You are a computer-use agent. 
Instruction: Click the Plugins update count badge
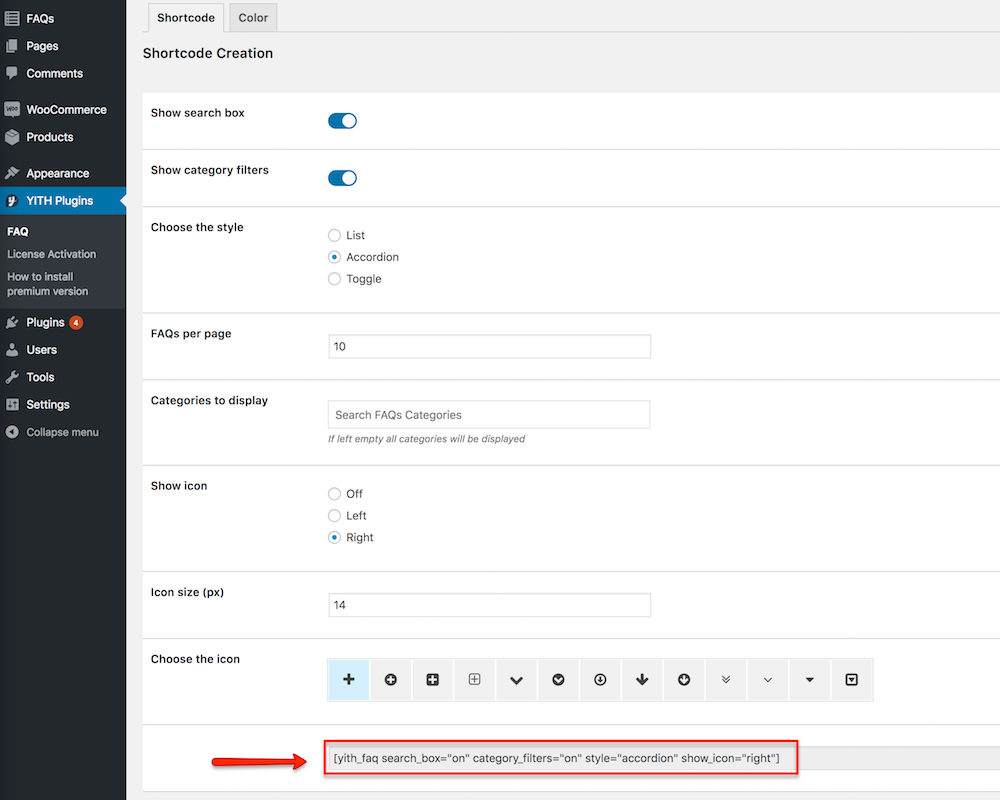click(x=76, y=322)
